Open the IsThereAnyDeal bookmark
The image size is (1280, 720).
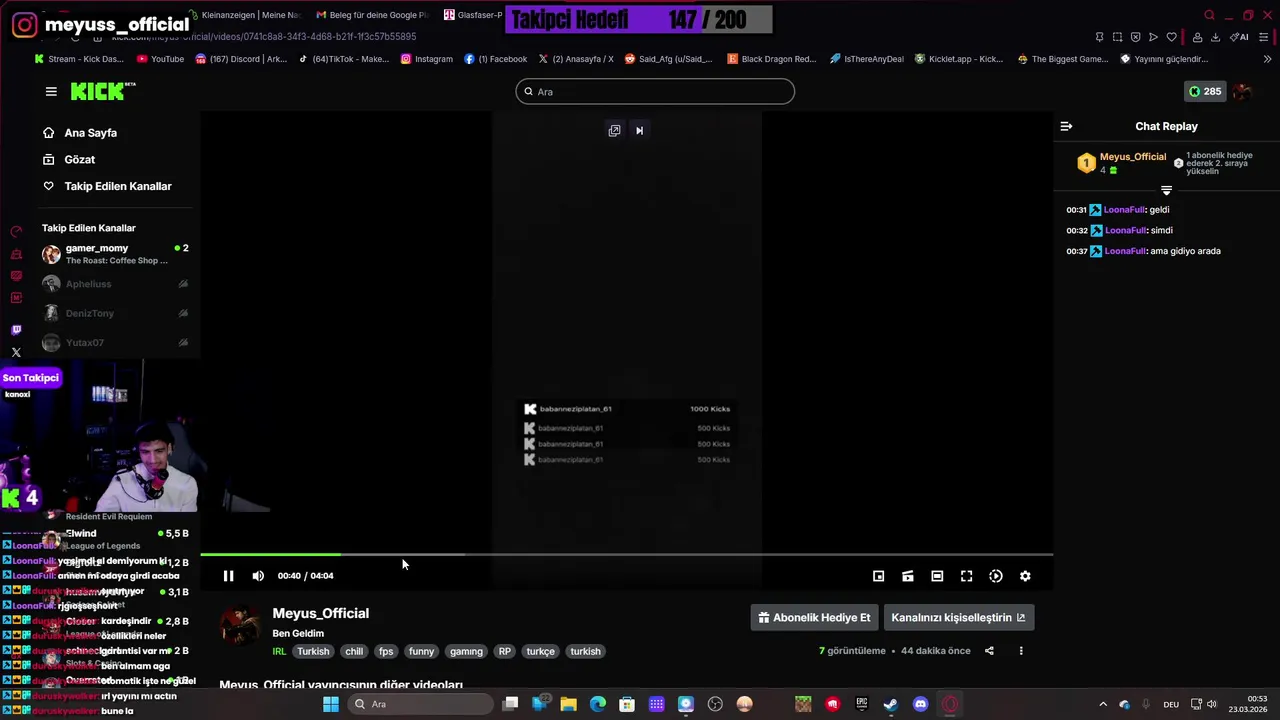[866, 59]
